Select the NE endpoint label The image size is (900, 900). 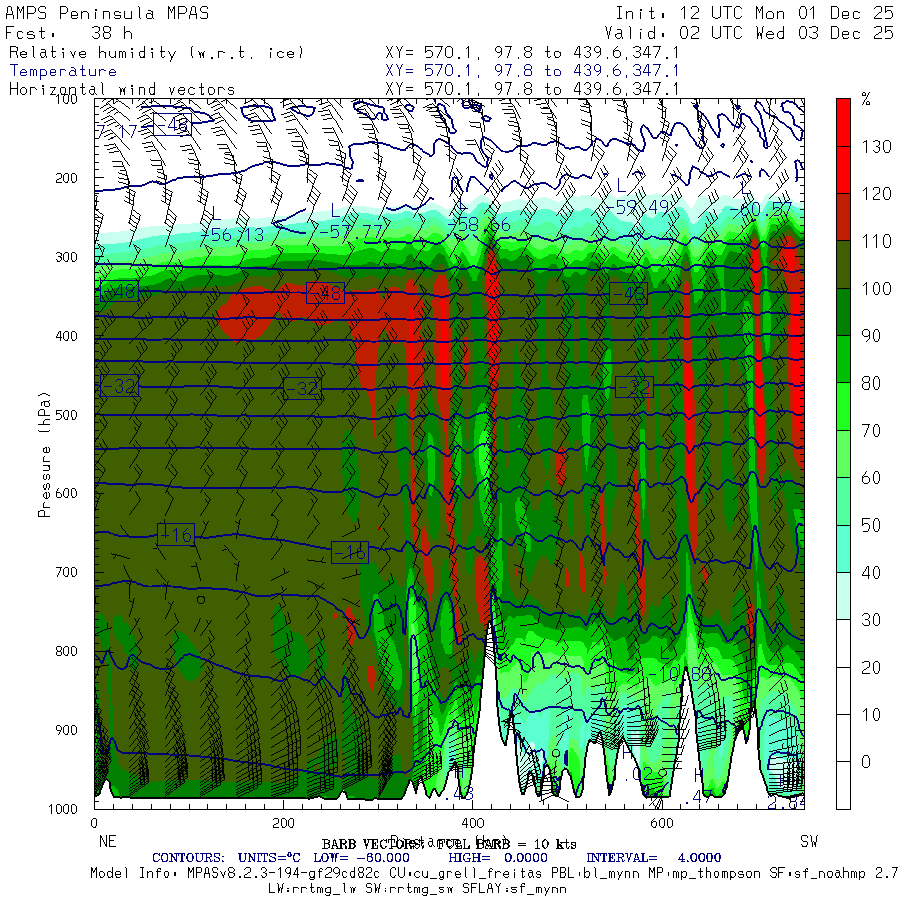pyautogui.click(x=107, y=841)
